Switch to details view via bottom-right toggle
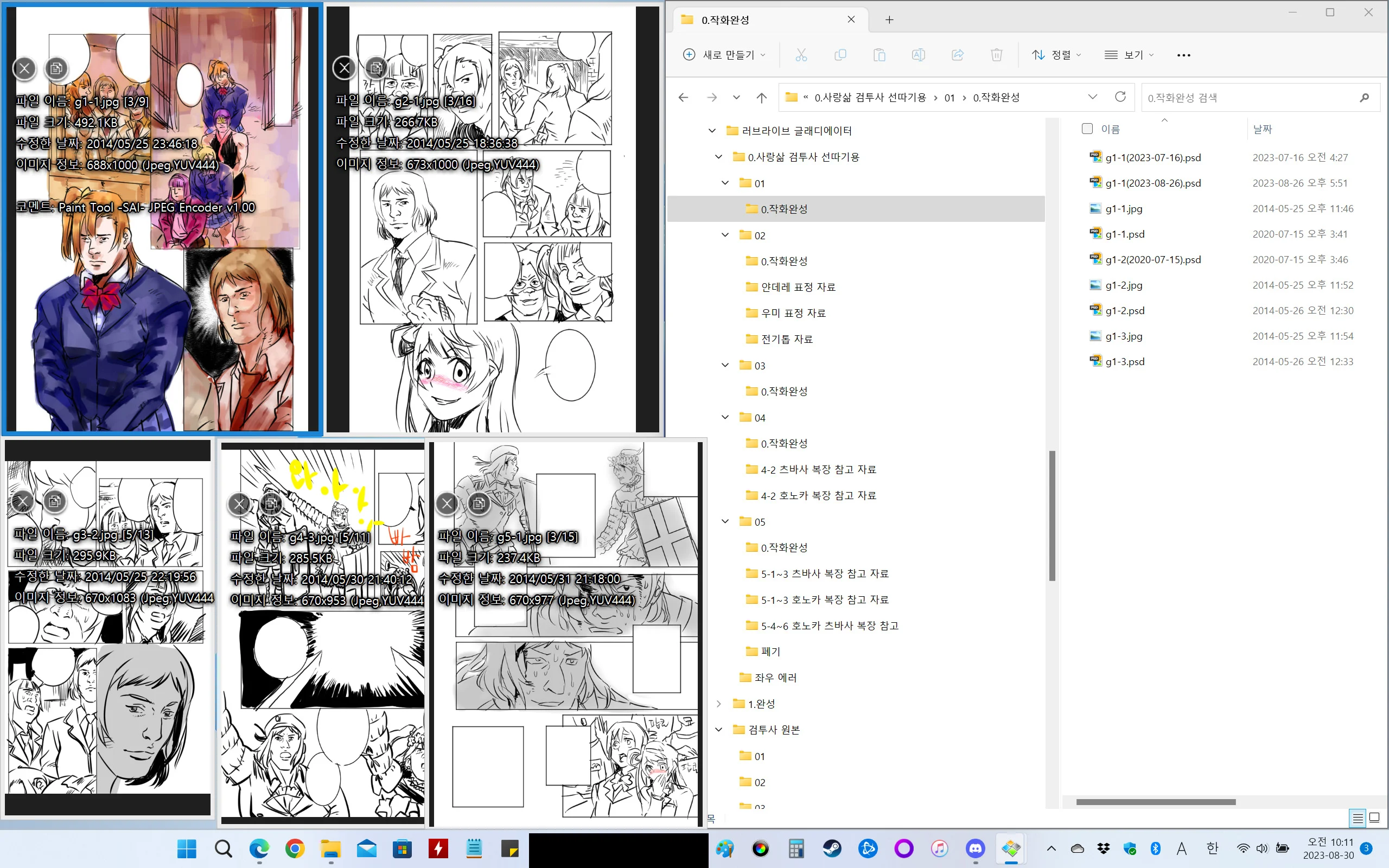Screen dimensions: 1389x868 [x=1358, y=818]
